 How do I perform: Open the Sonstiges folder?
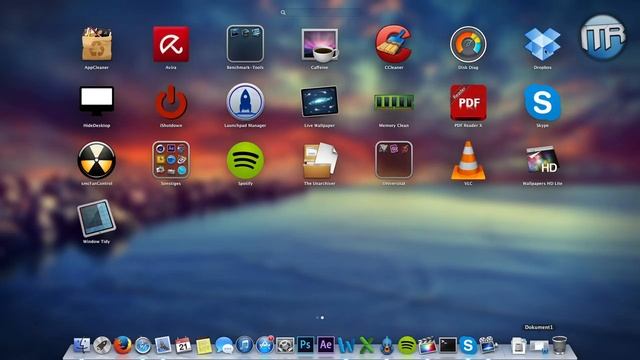(171, 160)
